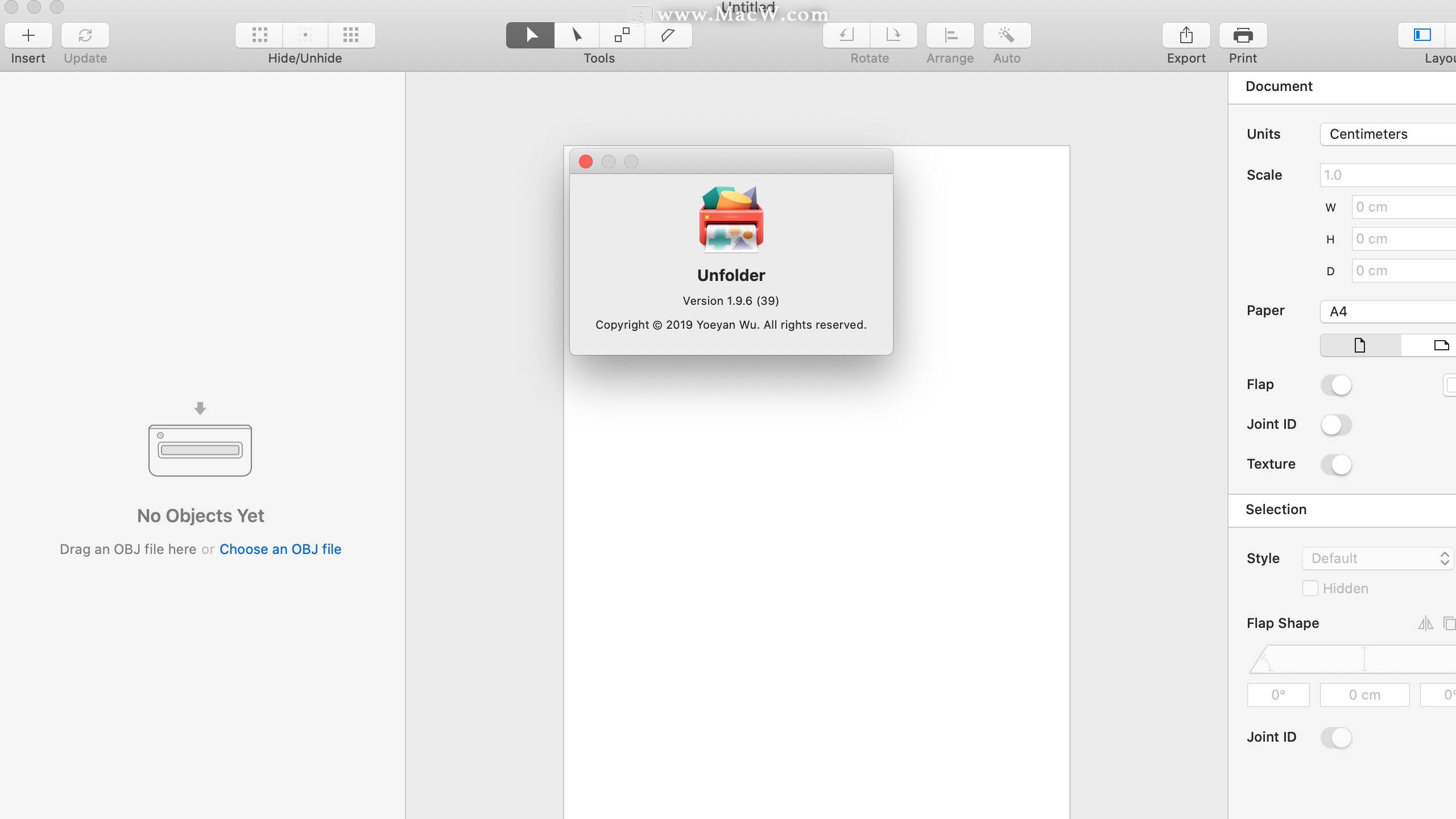
Task: Click the Play/Preview tool icon
Action: [x=530, y=35]
